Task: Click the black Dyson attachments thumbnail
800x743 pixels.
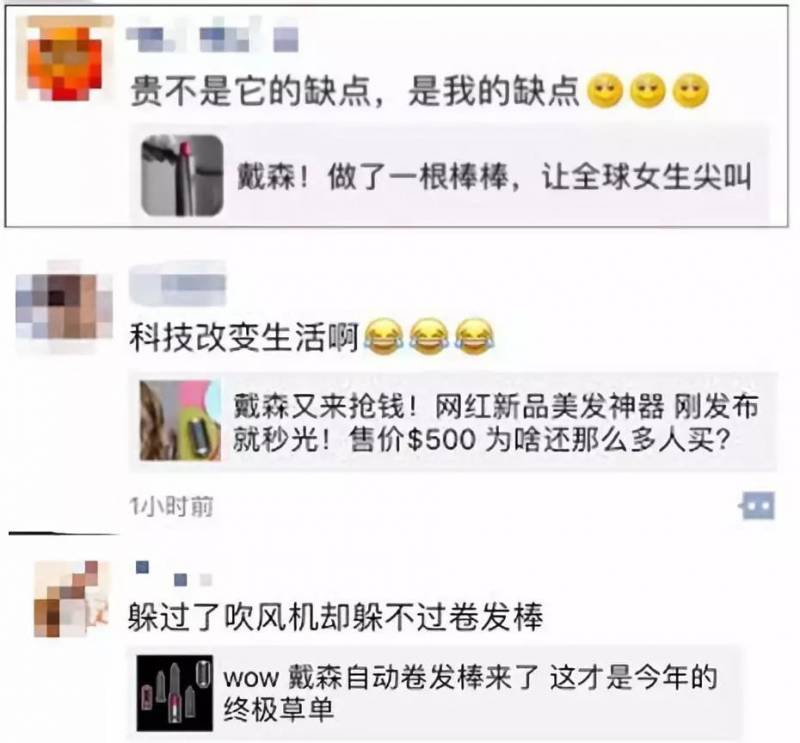Action: click(x=174, y=694)
